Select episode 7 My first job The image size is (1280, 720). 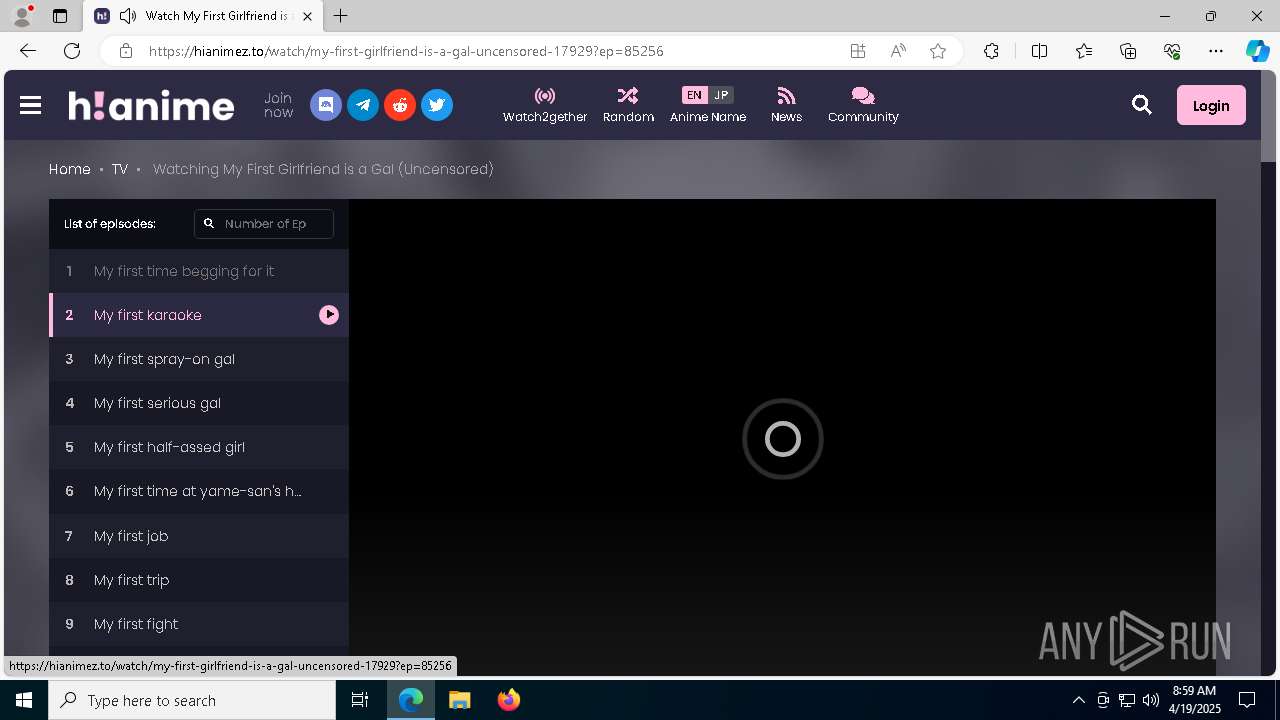[x=199, y=536]
